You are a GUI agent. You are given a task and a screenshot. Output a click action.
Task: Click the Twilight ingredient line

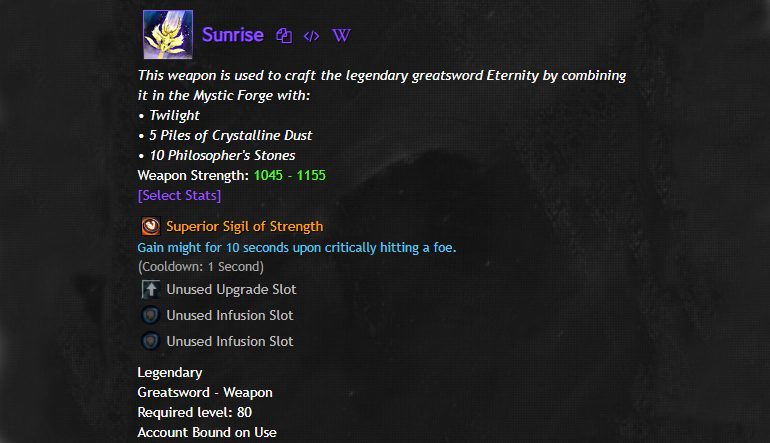(174, 115)
